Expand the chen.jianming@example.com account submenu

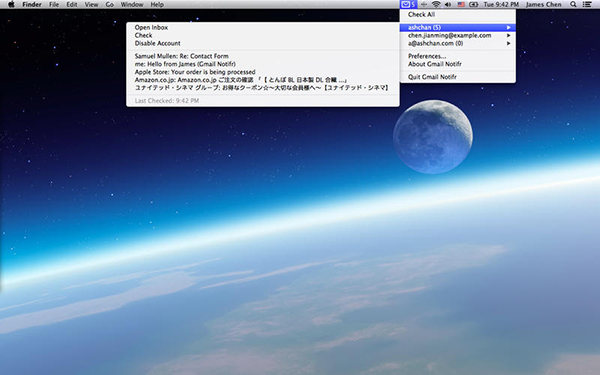click(458, 36)
